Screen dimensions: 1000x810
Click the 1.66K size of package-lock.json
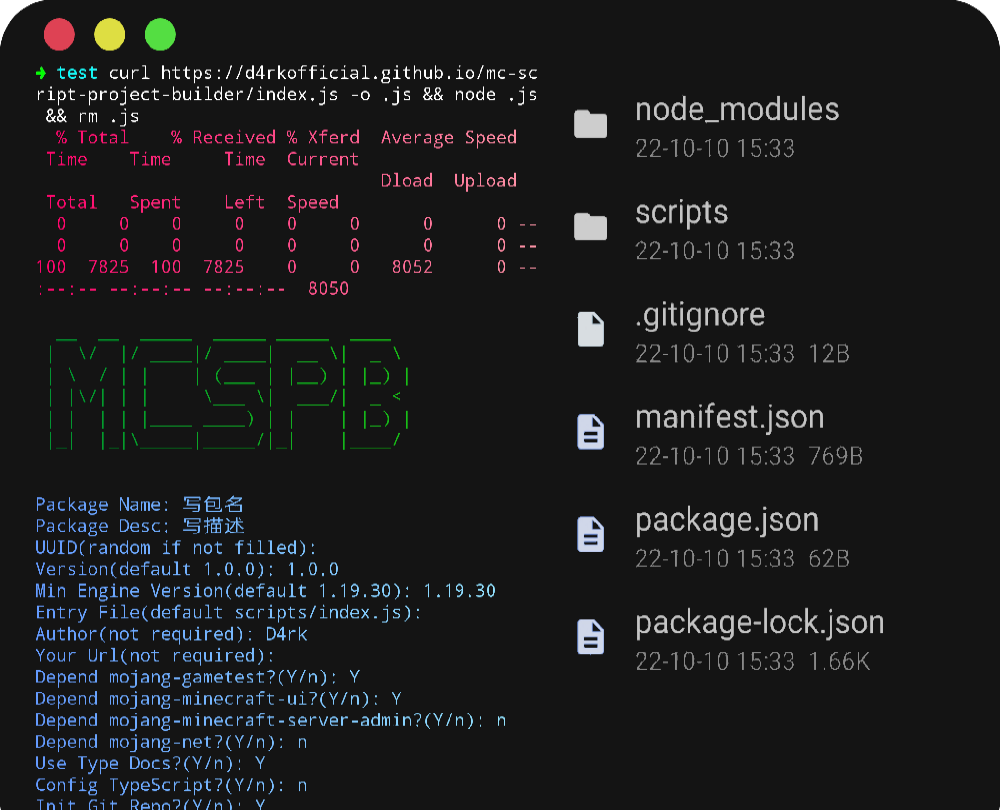click(x=839, y=661)
